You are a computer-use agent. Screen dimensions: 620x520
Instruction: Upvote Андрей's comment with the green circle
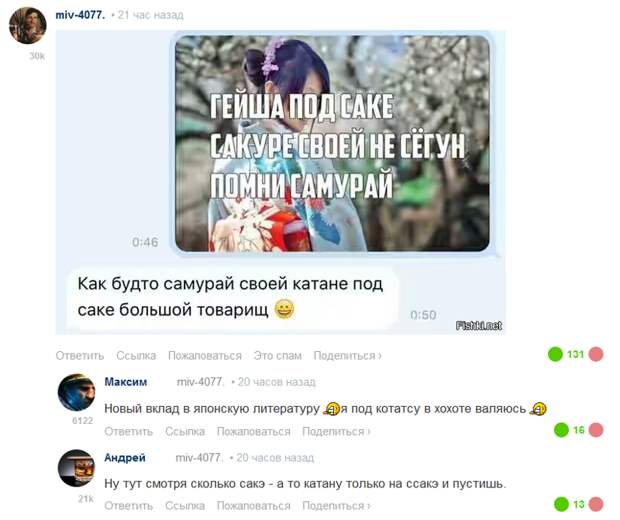click(561, 504)
